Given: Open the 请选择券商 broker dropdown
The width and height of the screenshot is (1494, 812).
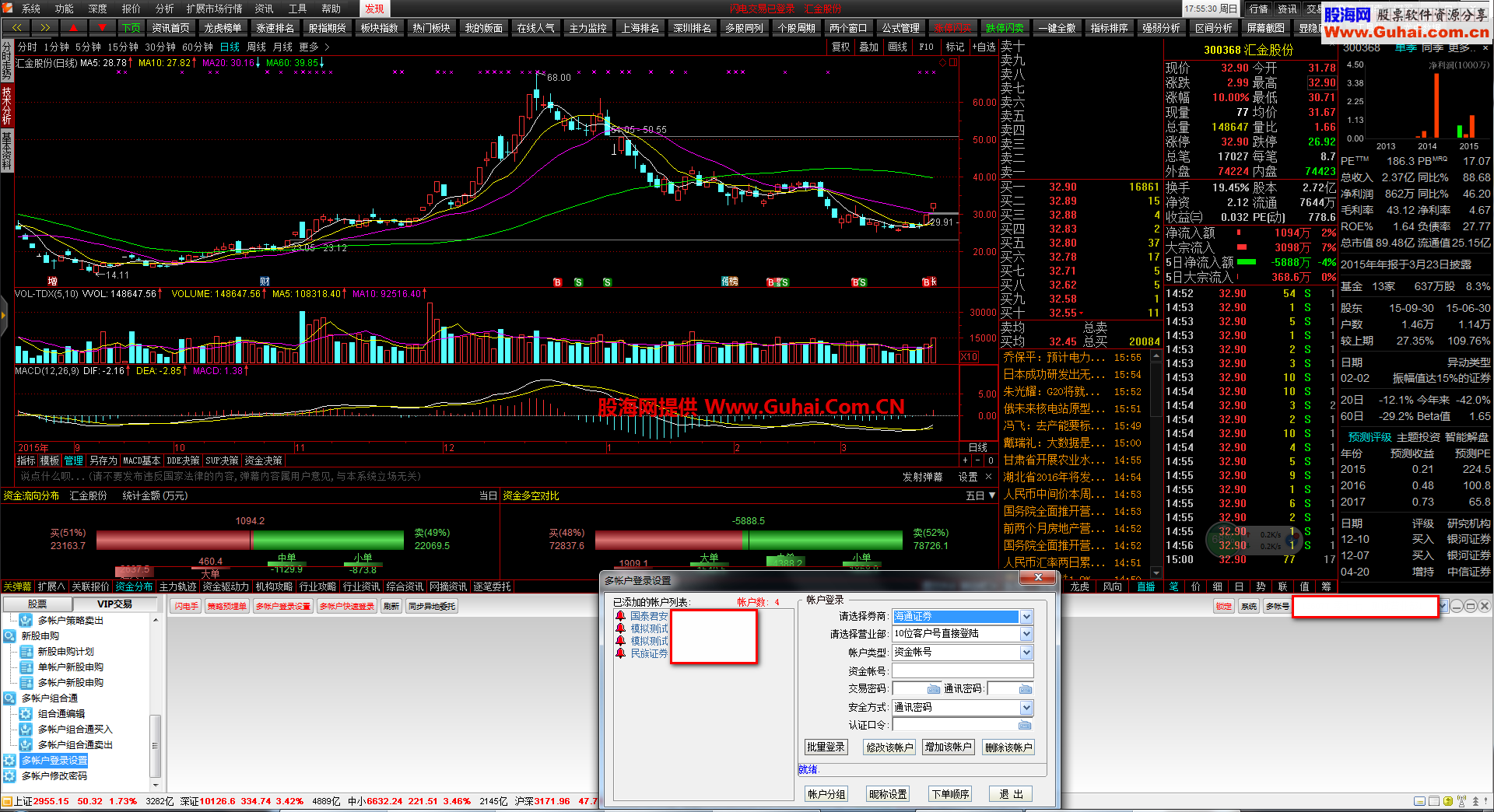Looking at the screenshot, I should click(x=1026, y=617).
